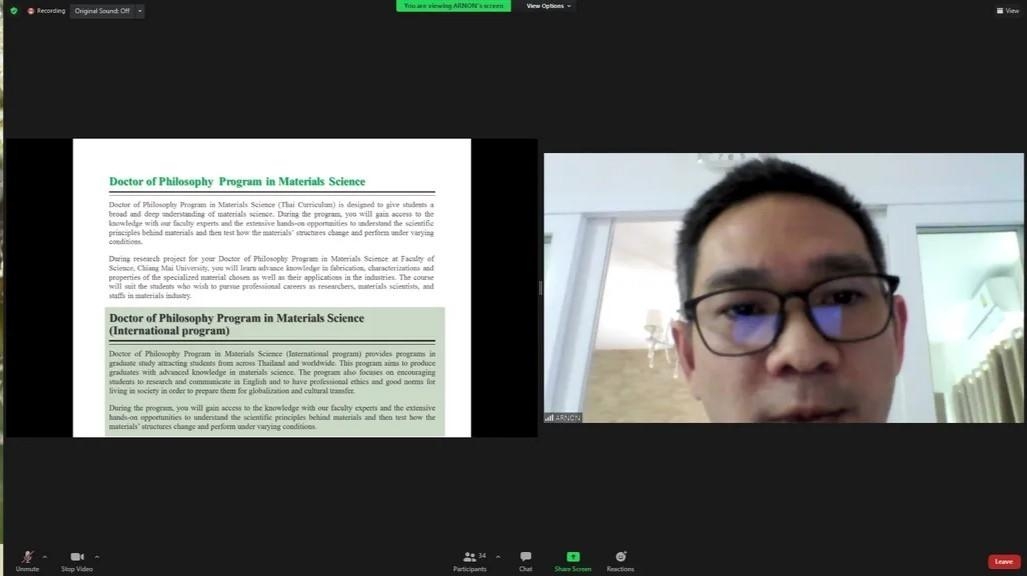Screen dimensions: 1027x576
Task: Leave the meeting
Action: [1003, 562]
